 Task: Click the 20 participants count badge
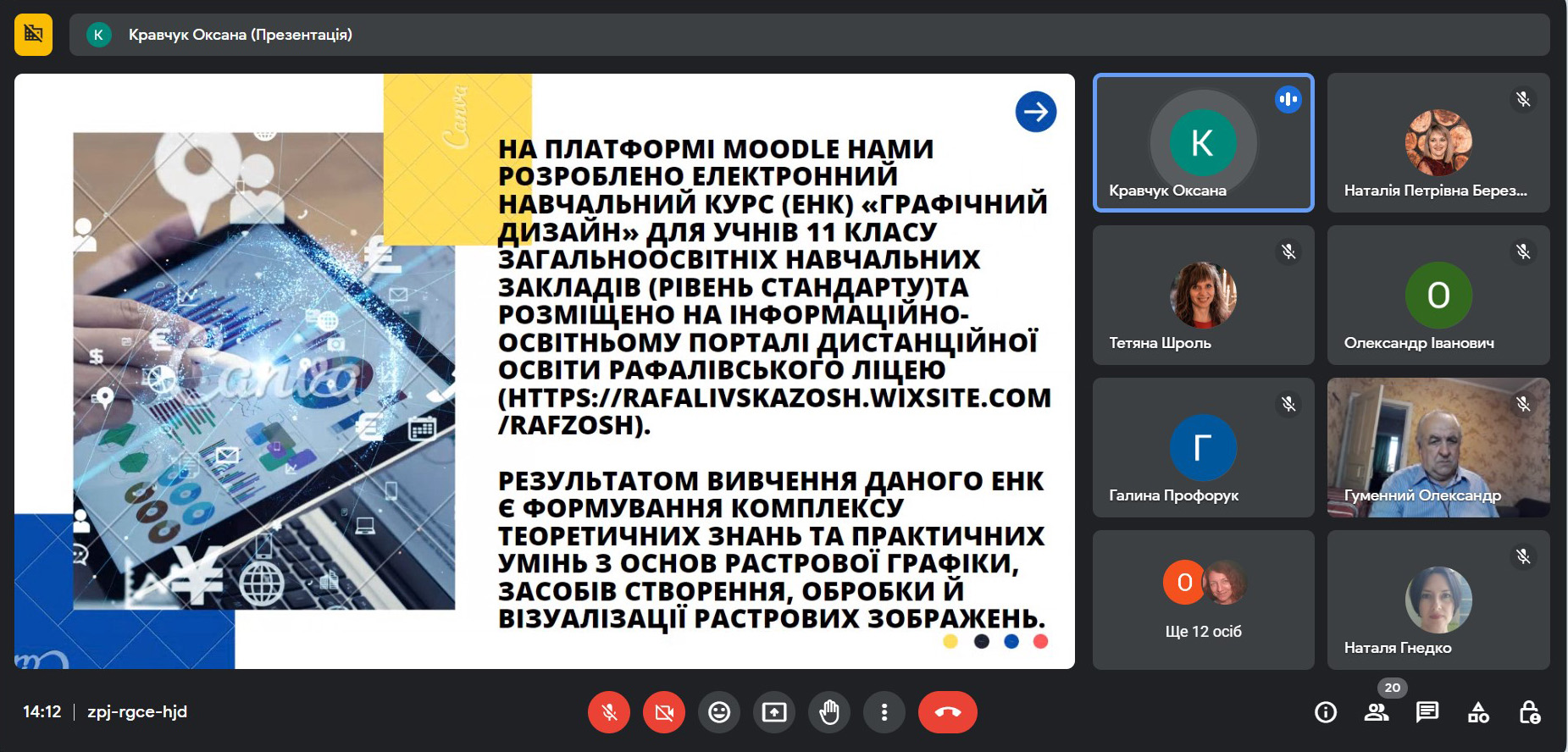(x=1393, y=688)
